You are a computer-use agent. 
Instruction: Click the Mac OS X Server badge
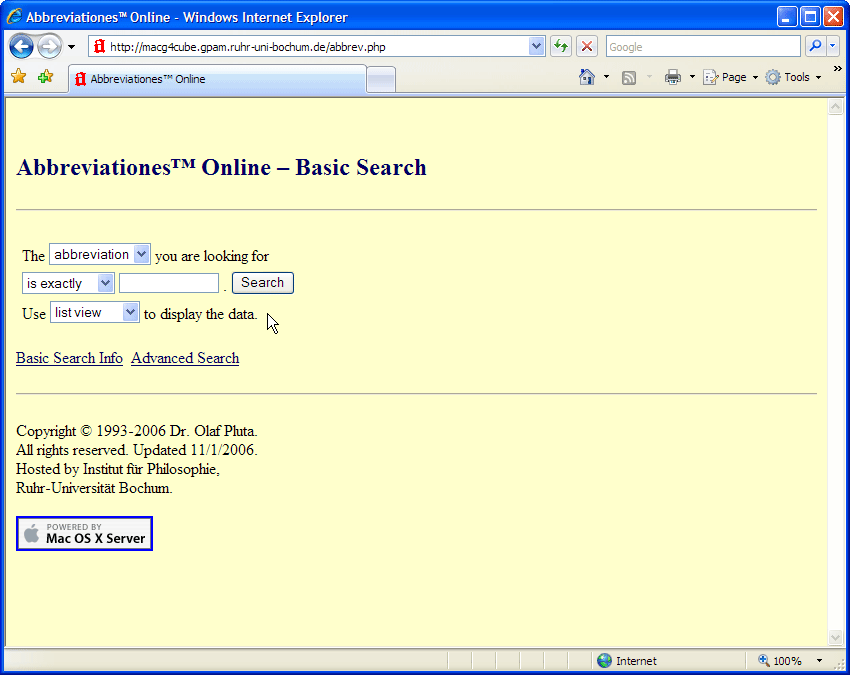(x=84, y=534)
